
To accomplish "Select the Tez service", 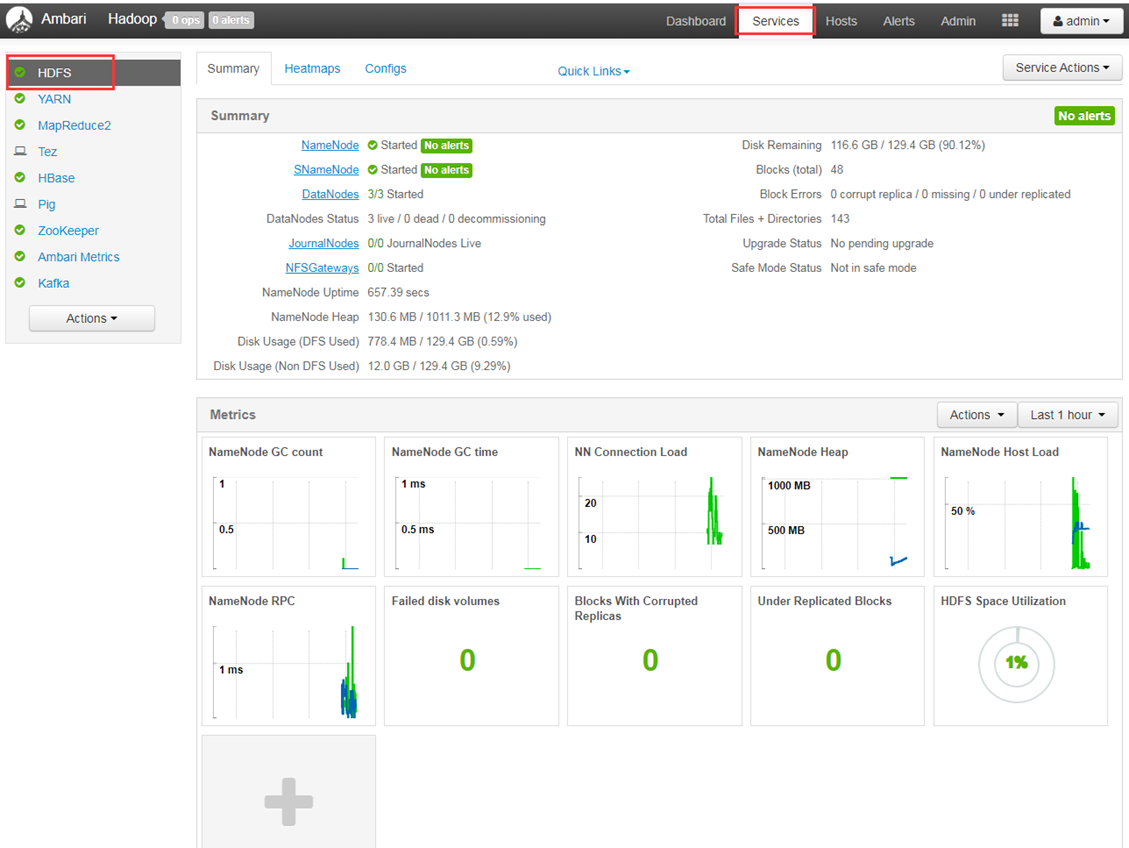I will click(x=47, y=152).
